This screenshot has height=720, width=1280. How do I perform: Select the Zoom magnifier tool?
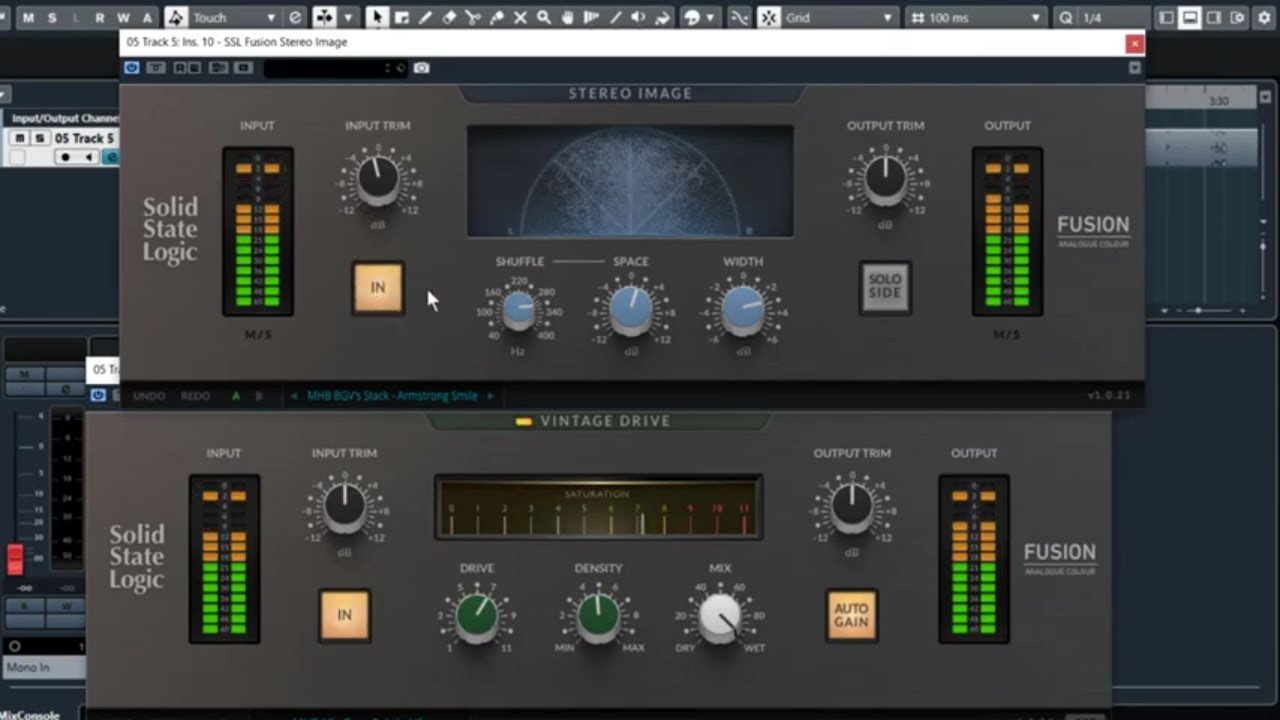click(x=544, y=17)
